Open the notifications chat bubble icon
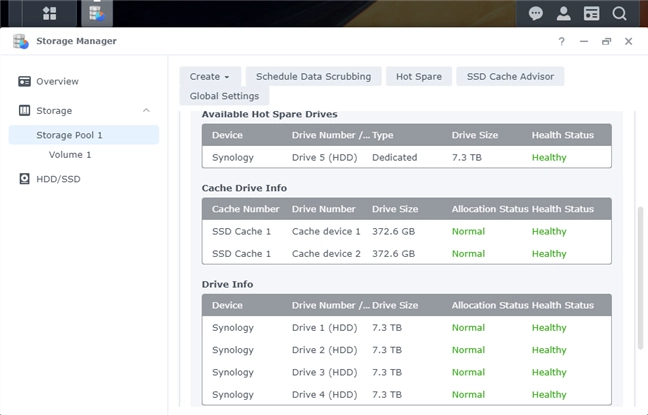Viewport: 648px width, 415px height. tap(536, 14)
